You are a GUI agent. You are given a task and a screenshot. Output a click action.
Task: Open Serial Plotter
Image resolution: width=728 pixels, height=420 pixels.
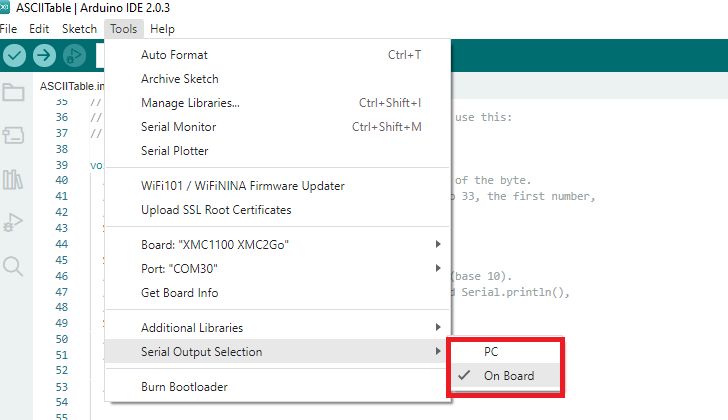(278, 151)
